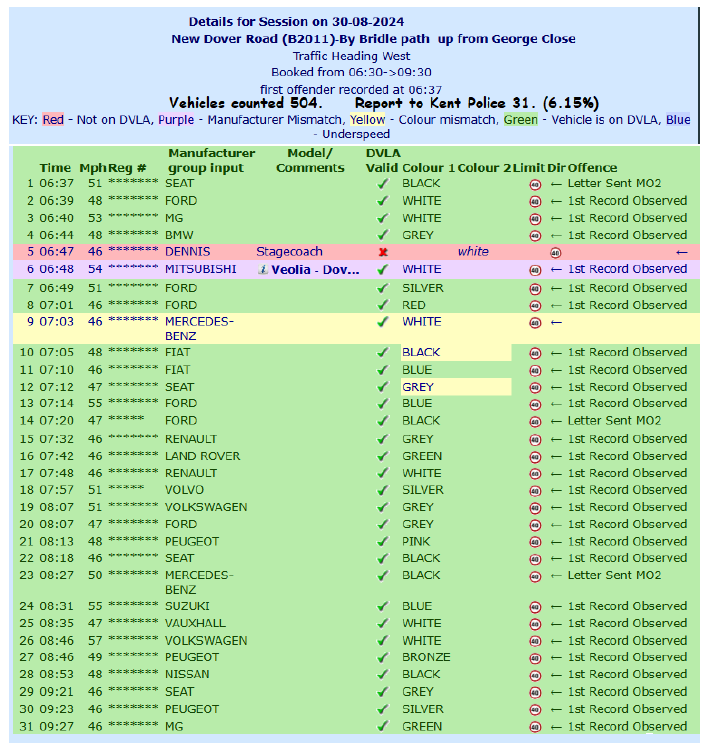Click the Offence column header

592,168
